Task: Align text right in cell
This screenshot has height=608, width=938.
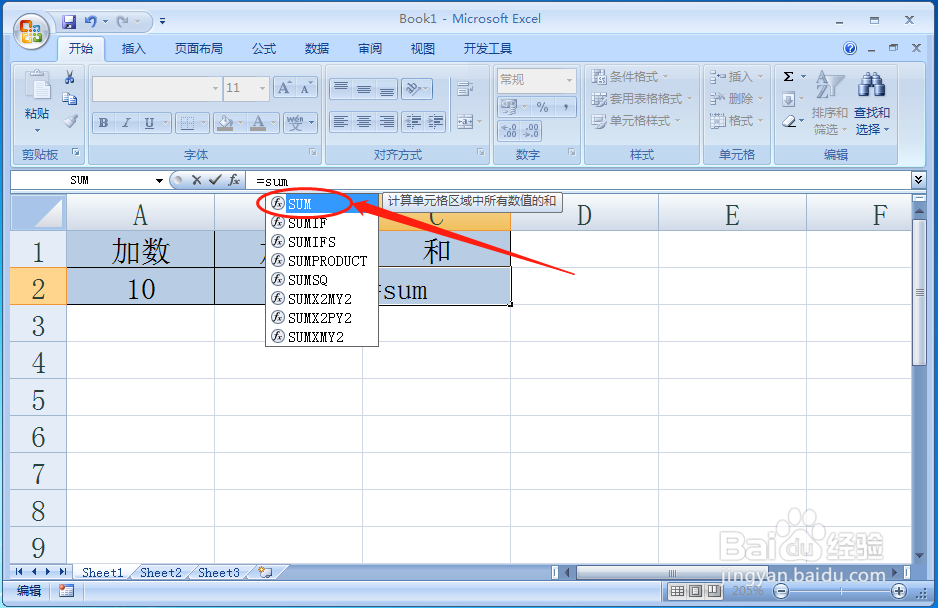Action: click(386, 122)
